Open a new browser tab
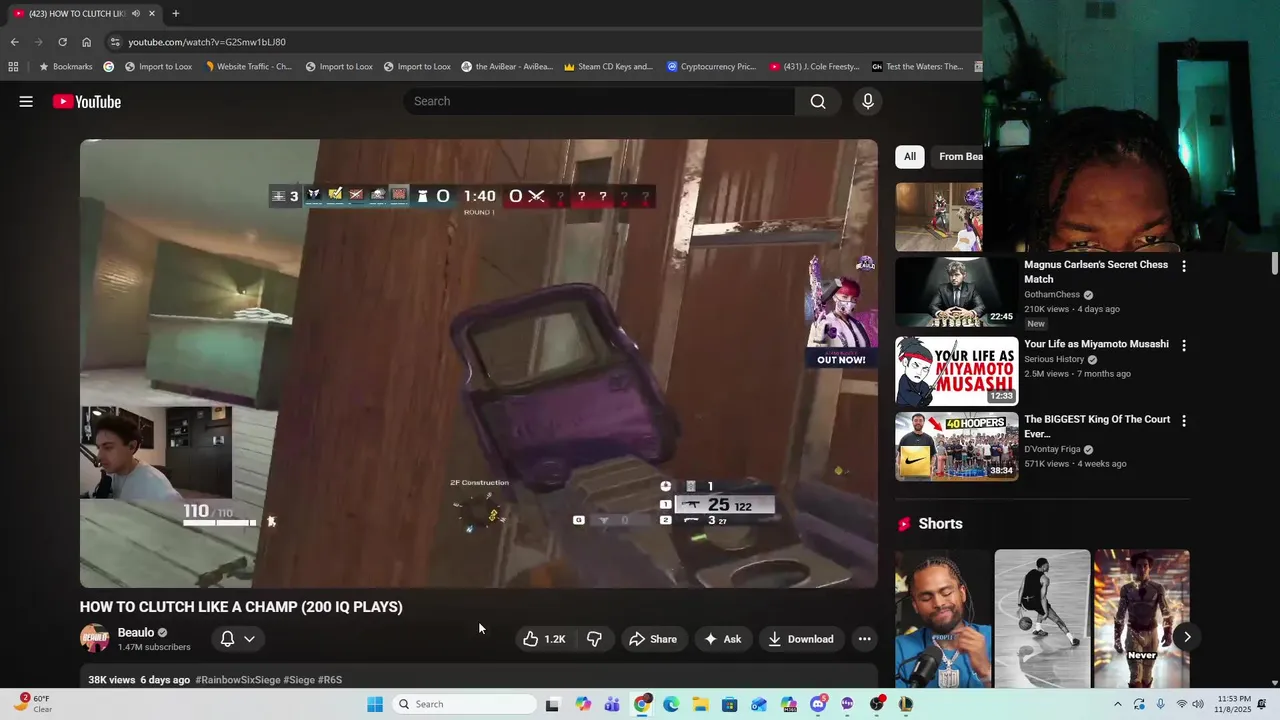 [x=175, y=13]
